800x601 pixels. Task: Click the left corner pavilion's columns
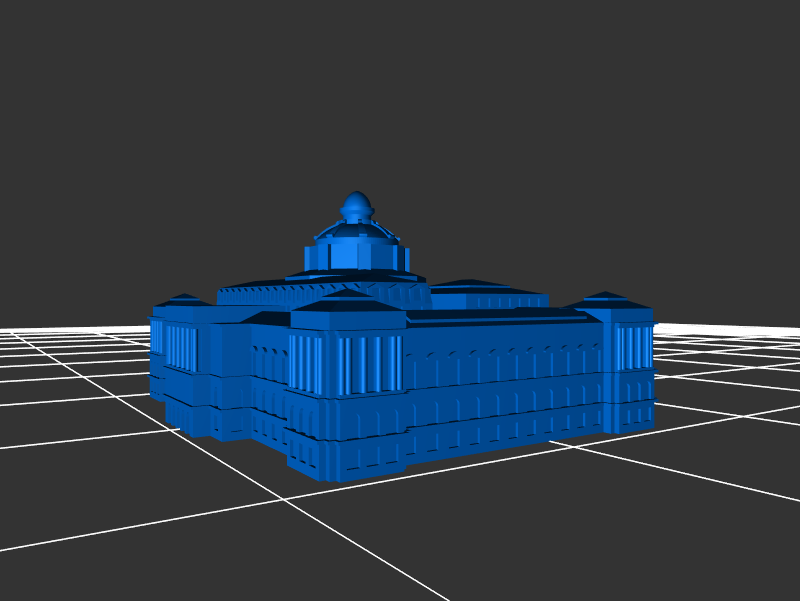tap(180, 347)
